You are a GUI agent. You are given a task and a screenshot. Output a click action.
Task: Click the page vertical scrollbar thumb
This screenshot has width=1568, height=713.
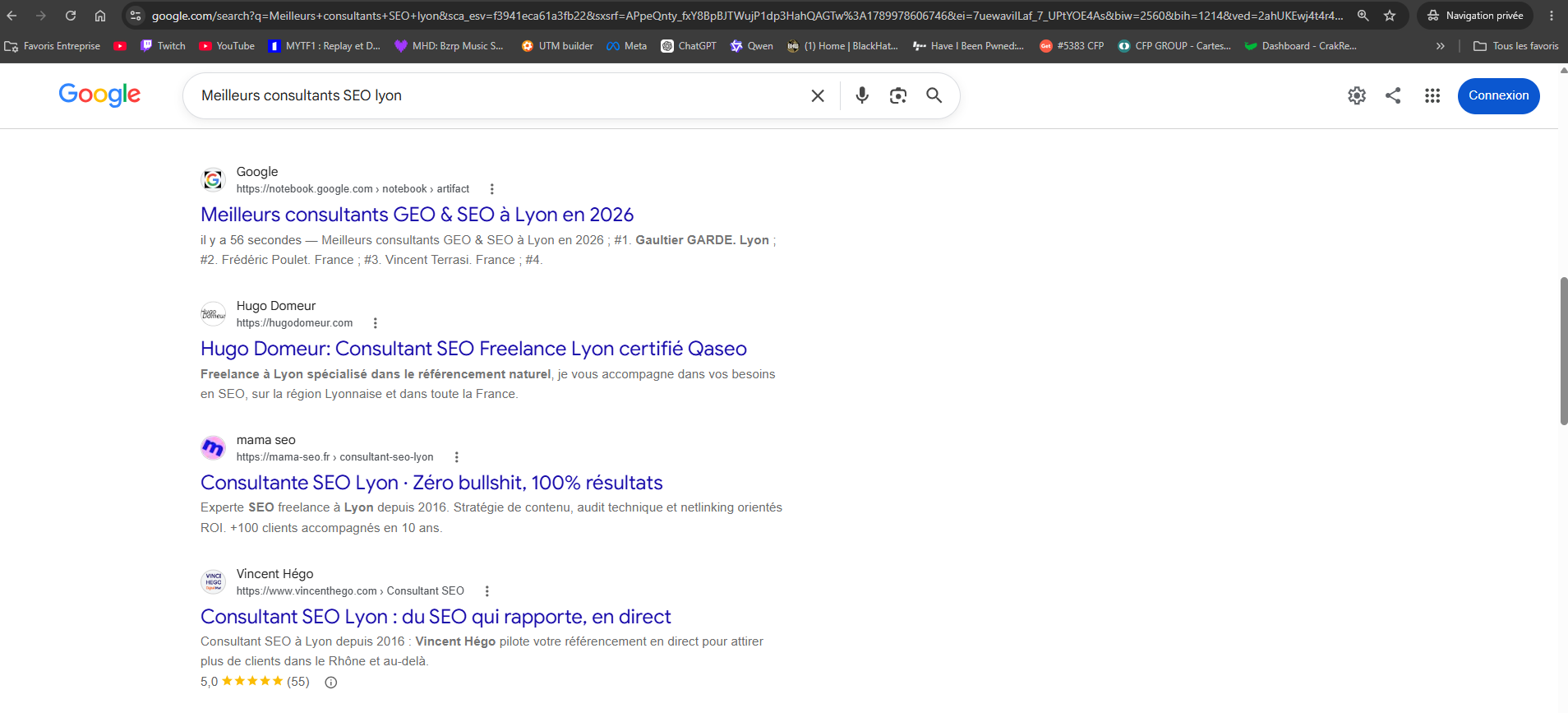coord(1563,351)
